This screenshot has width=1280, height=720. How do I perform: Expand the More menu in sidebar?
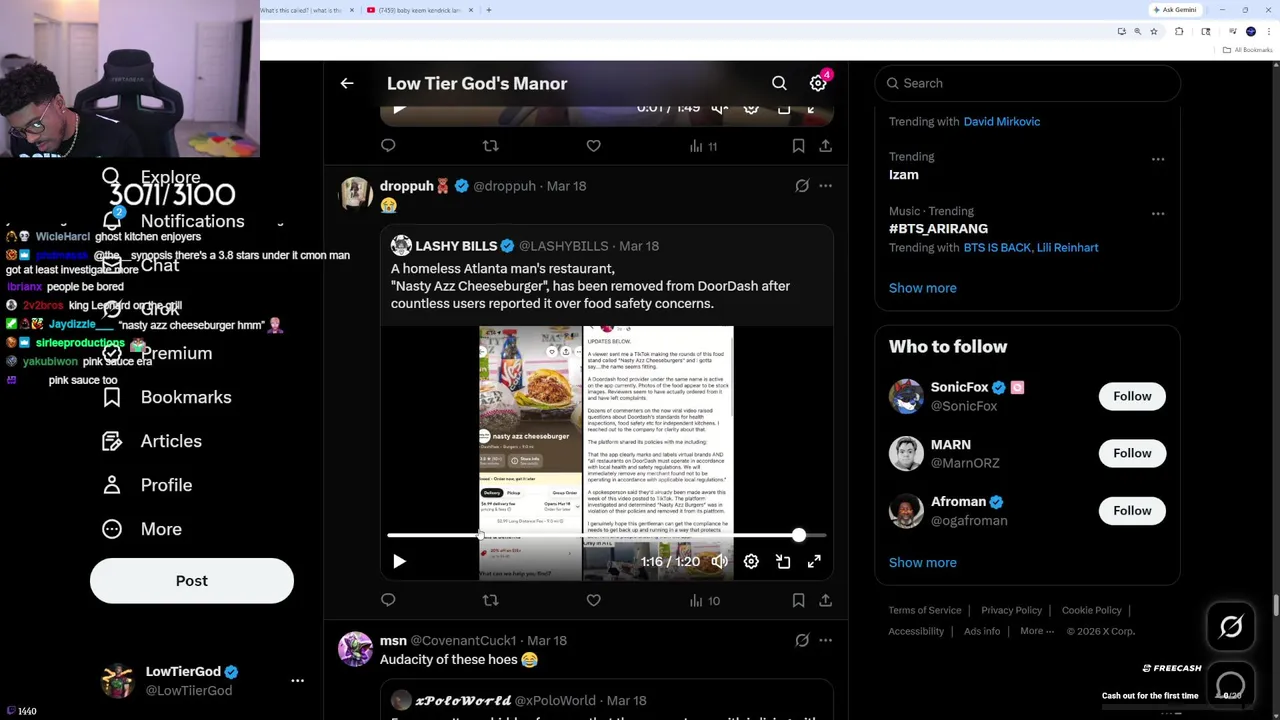click(x=142, y=530)
